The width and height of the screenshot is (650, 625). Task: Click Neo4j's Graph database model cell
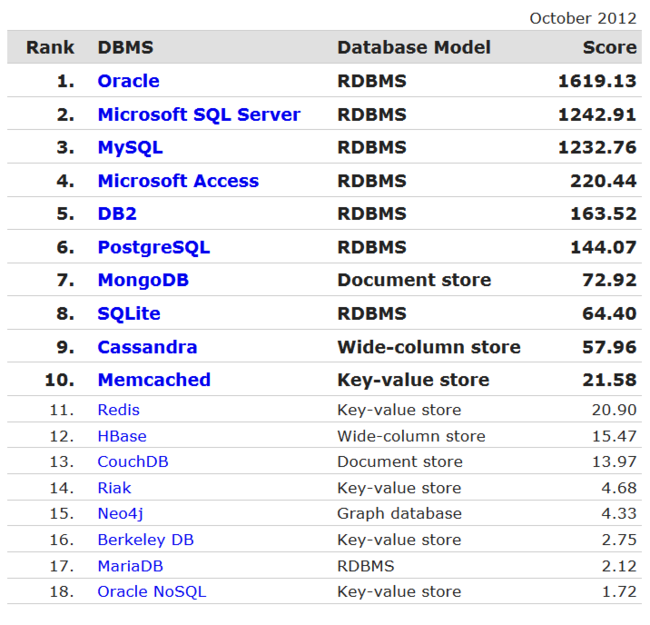coord(399,514)
